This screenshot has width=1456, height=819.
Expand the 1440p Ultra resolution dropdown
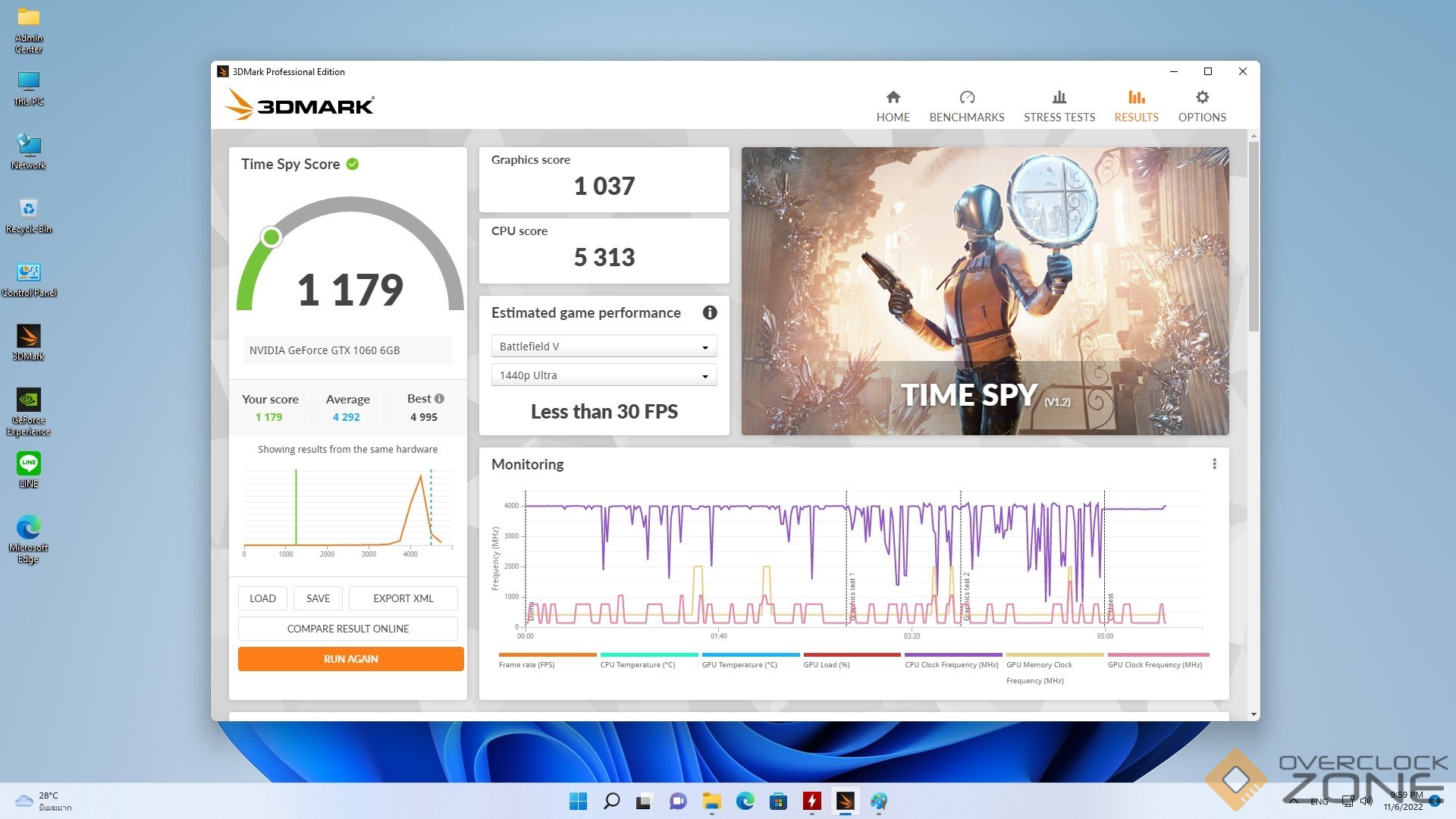click(604, 375)
